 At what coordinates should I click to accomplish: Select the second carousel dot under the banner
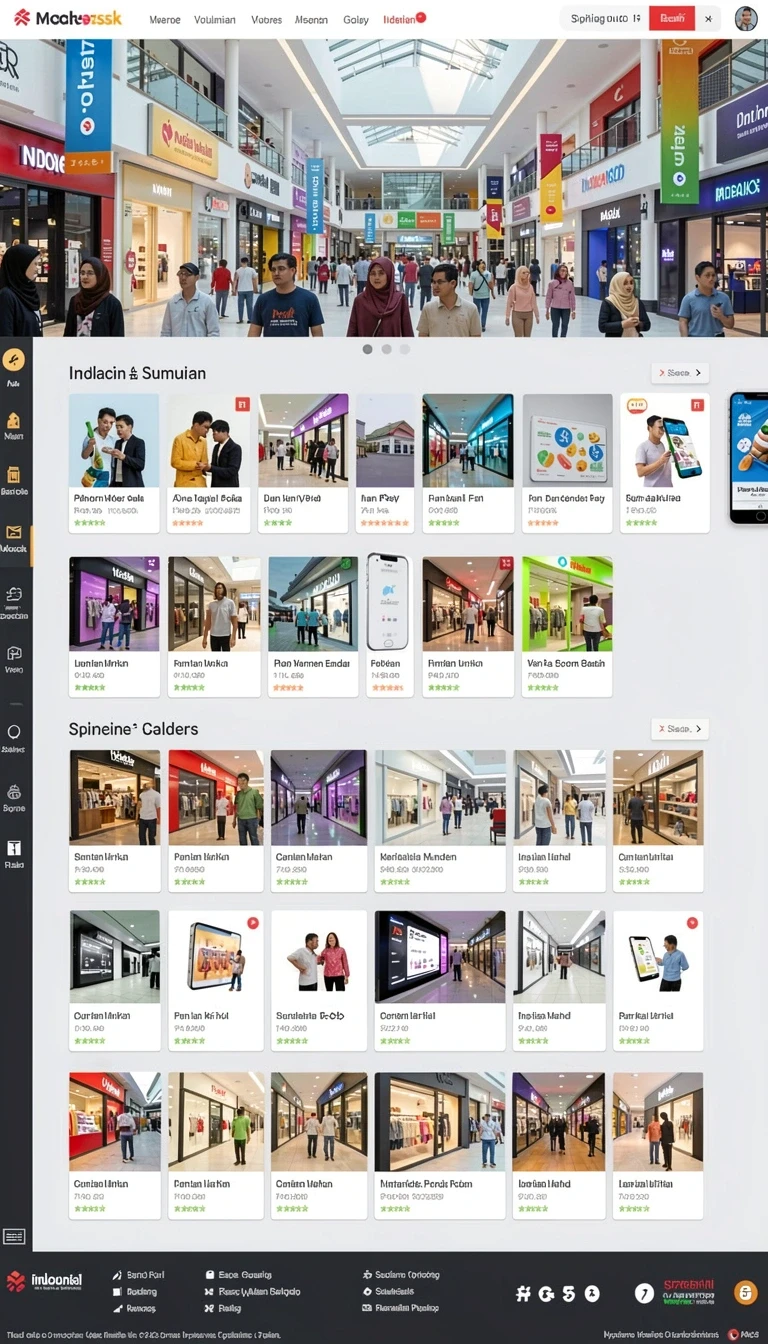tap(386, 349)
